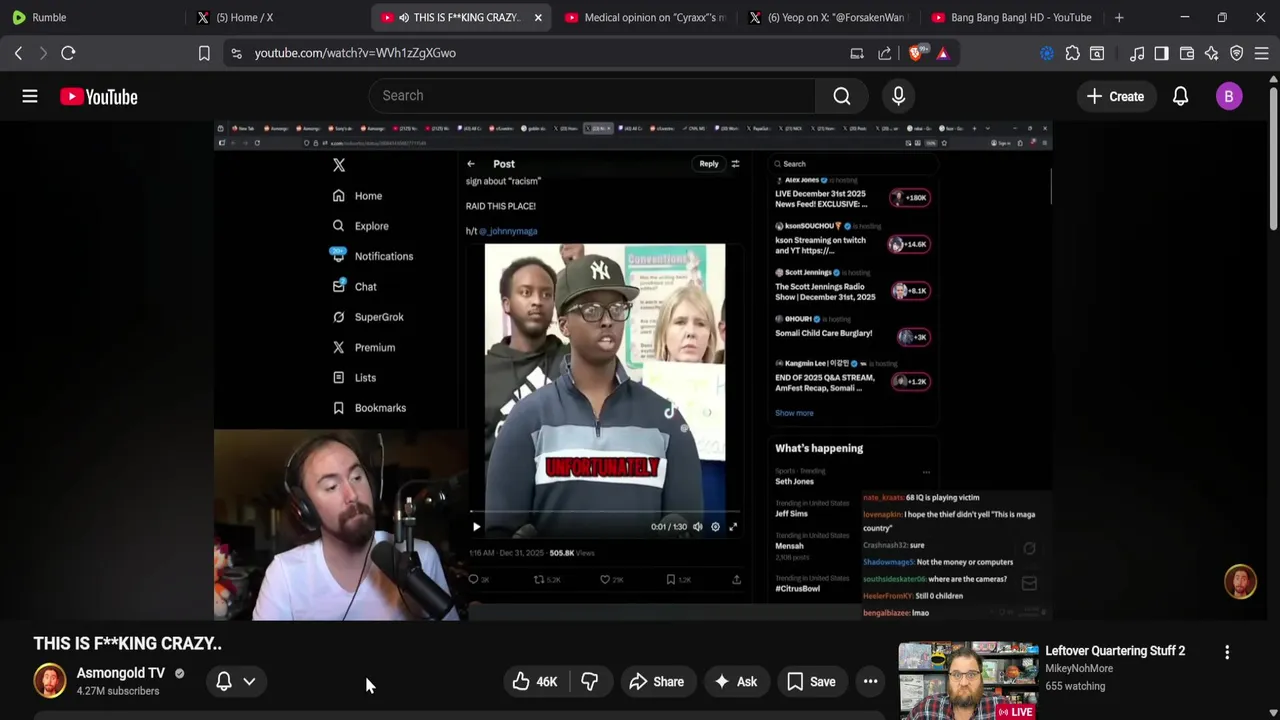Viewport: 1280px width, 720px height.
Task: Click the floating avatar icon at right edge
Action: [x=1240, y=582]
